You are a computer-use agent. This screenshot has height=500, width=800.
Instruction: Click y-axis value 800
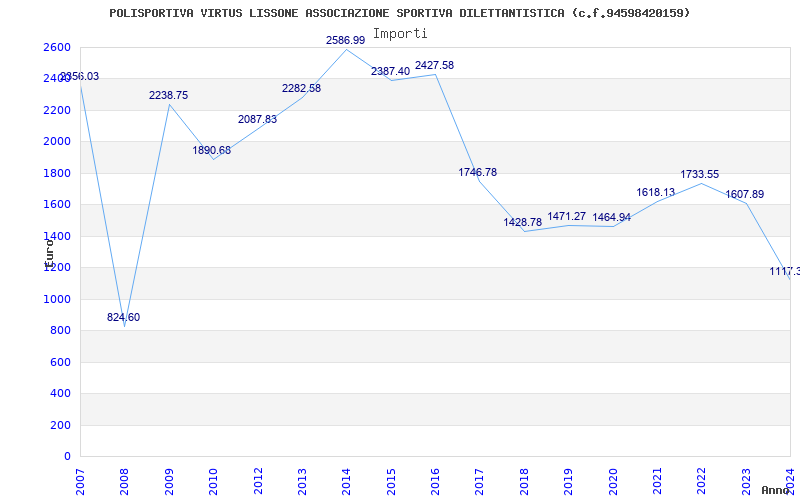60,331
